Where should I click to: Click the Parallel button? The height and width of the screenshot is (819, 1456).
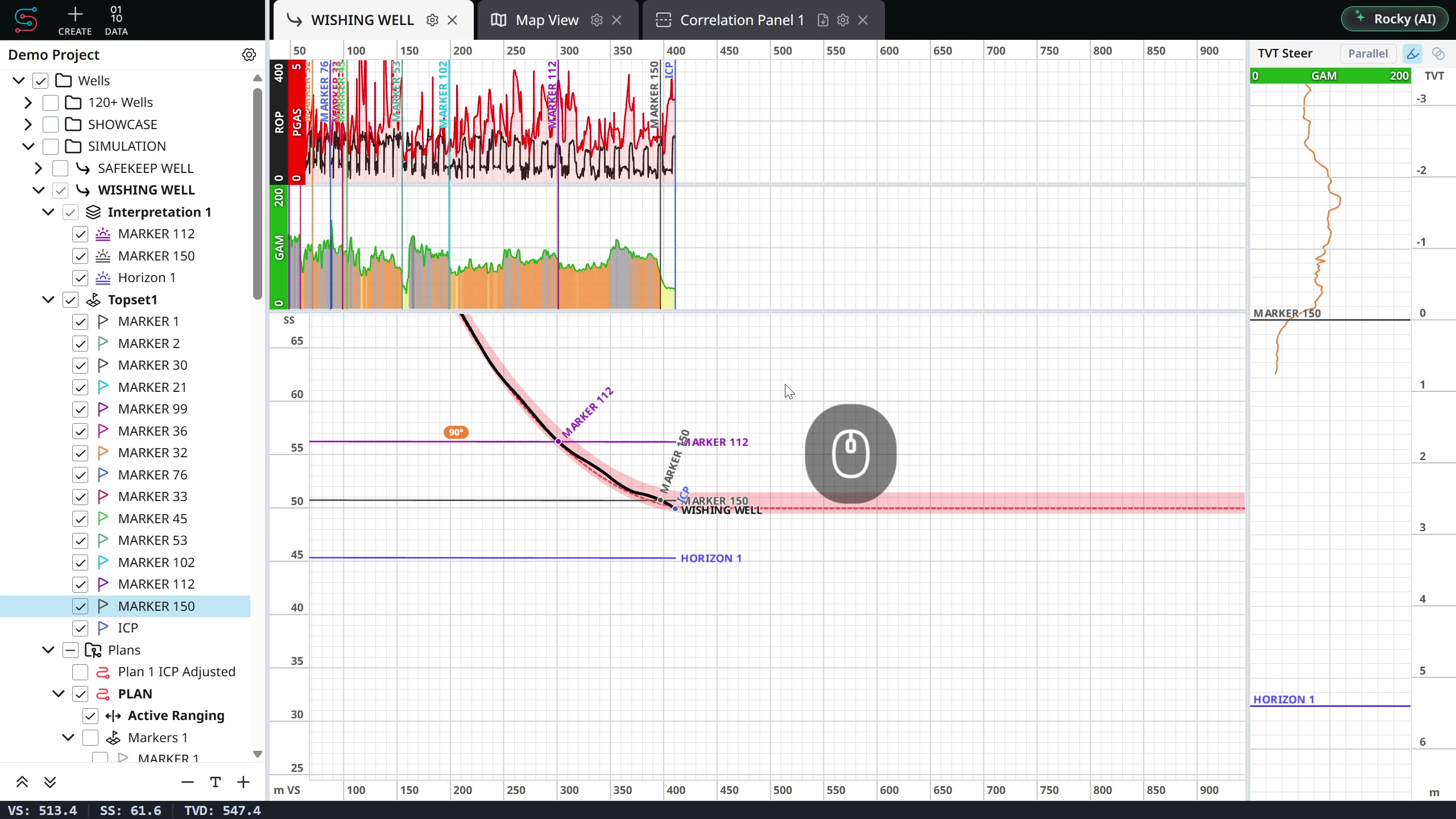1368,53
